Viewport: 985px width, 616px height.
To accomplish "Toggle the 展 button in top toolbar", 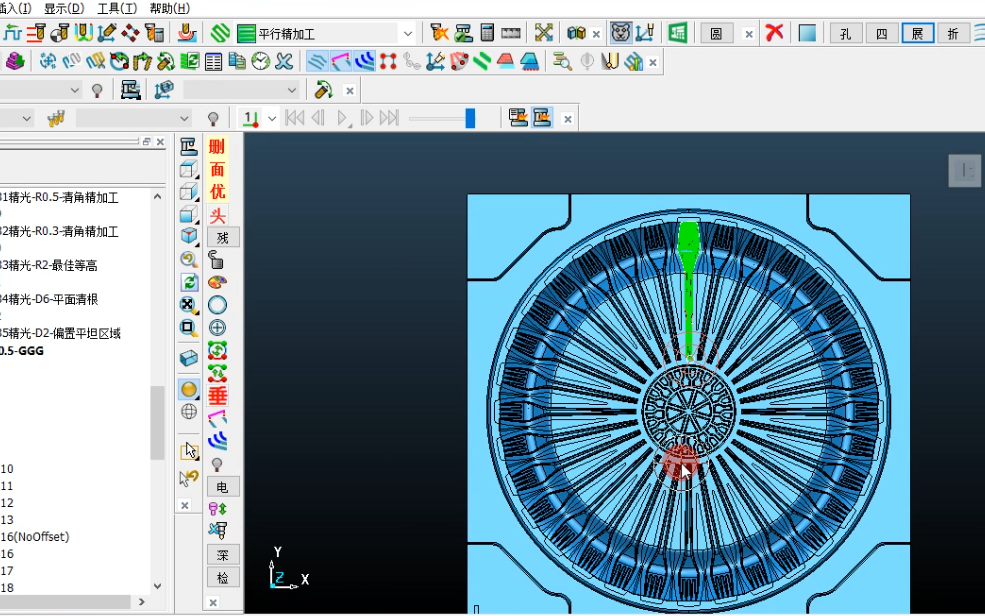I will (917, 33).
